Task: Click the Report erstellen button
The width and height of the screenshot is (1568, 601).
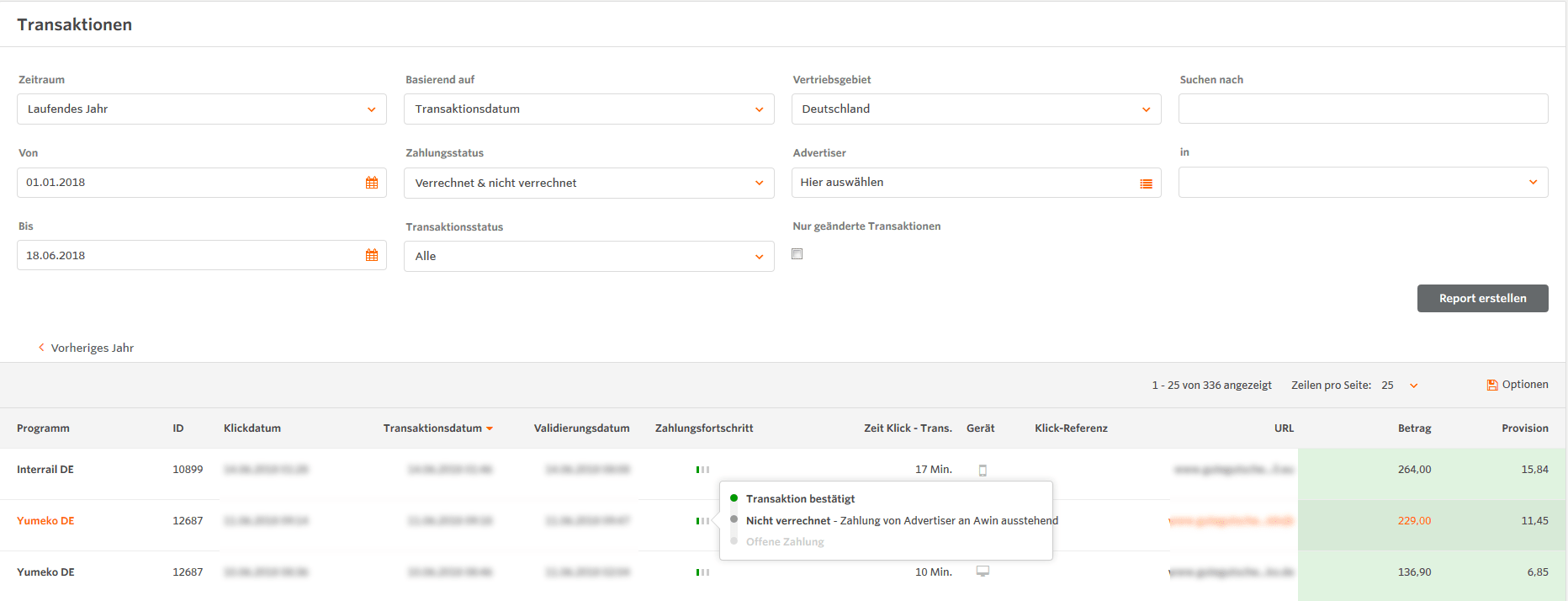Action: [x=1482, y=299]
